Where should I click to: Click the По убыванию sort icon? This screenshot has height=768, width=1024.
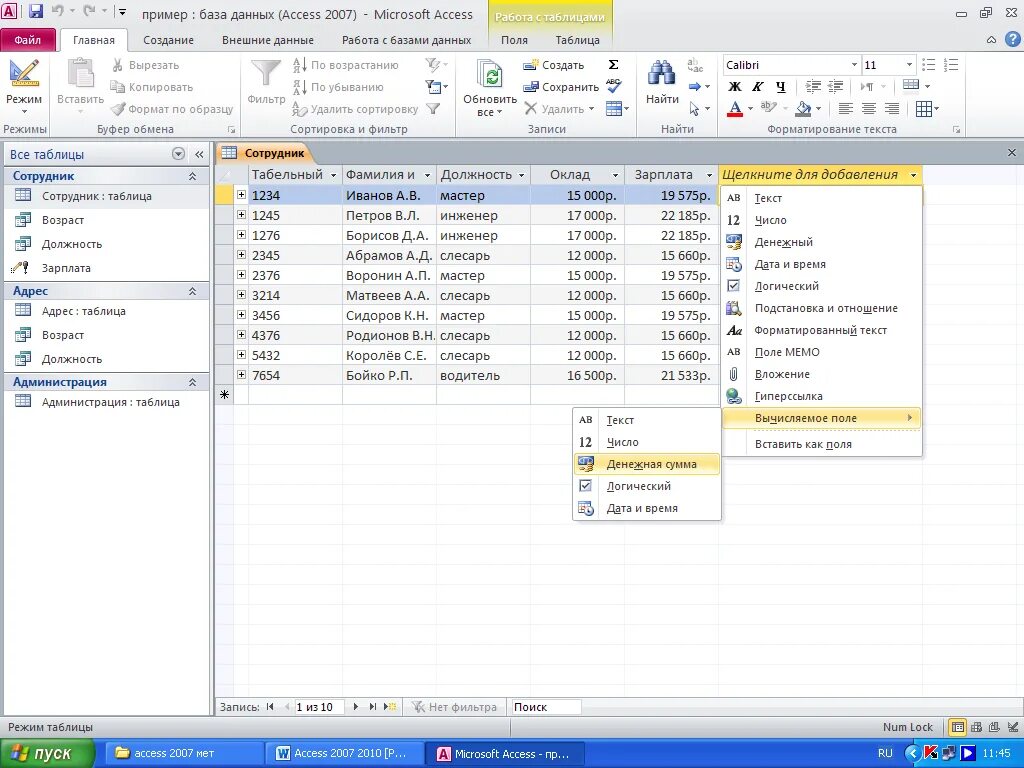click(300, 87)
